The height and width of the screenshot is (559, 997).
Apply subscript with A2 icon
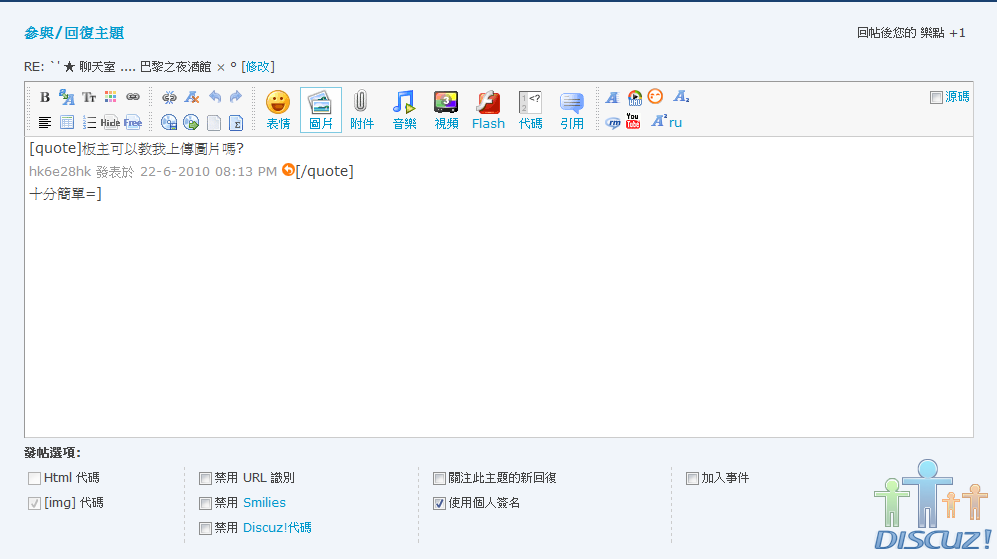click(x=681, y=97)
